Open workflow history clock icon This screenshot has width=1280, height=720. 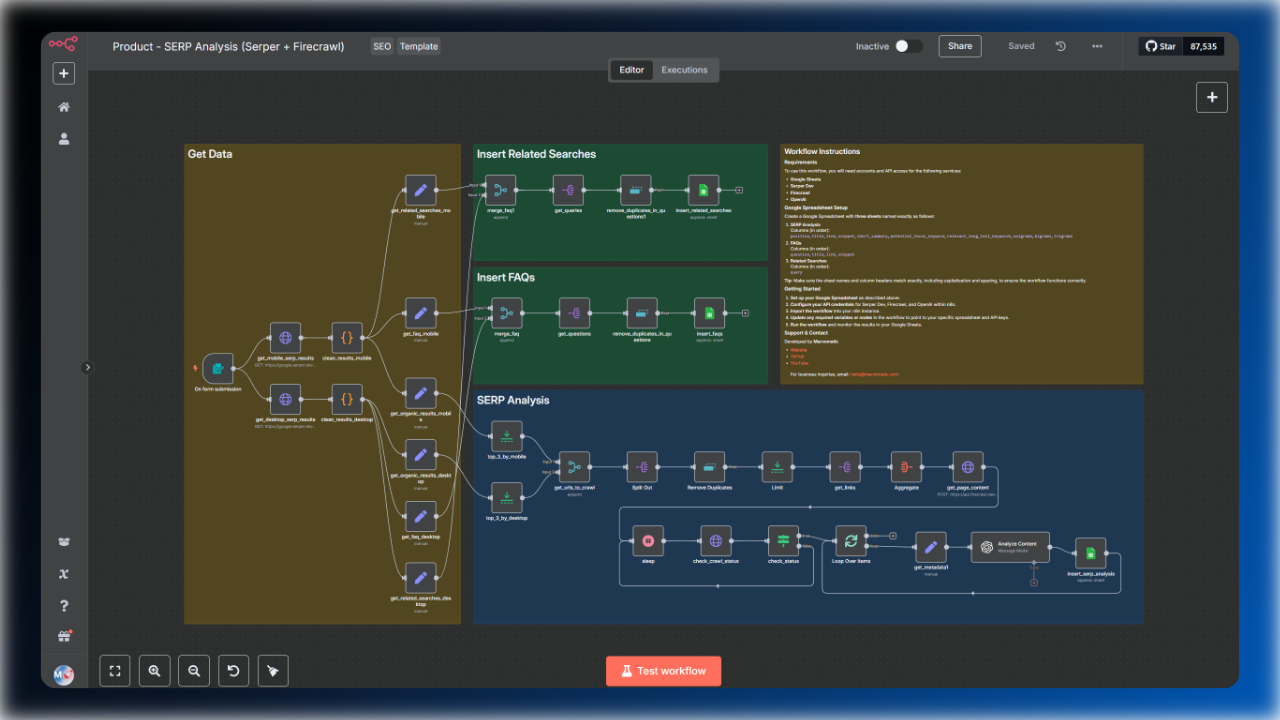point(1061,46)
